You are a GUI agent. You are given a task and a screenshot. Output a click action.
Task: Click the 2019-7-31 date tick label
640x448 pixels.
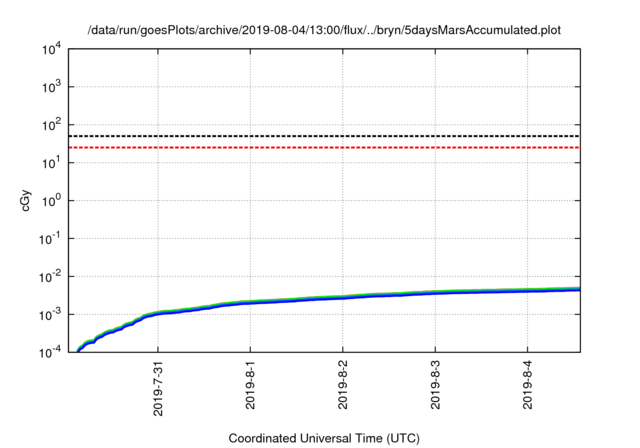[x=158, y=388]
